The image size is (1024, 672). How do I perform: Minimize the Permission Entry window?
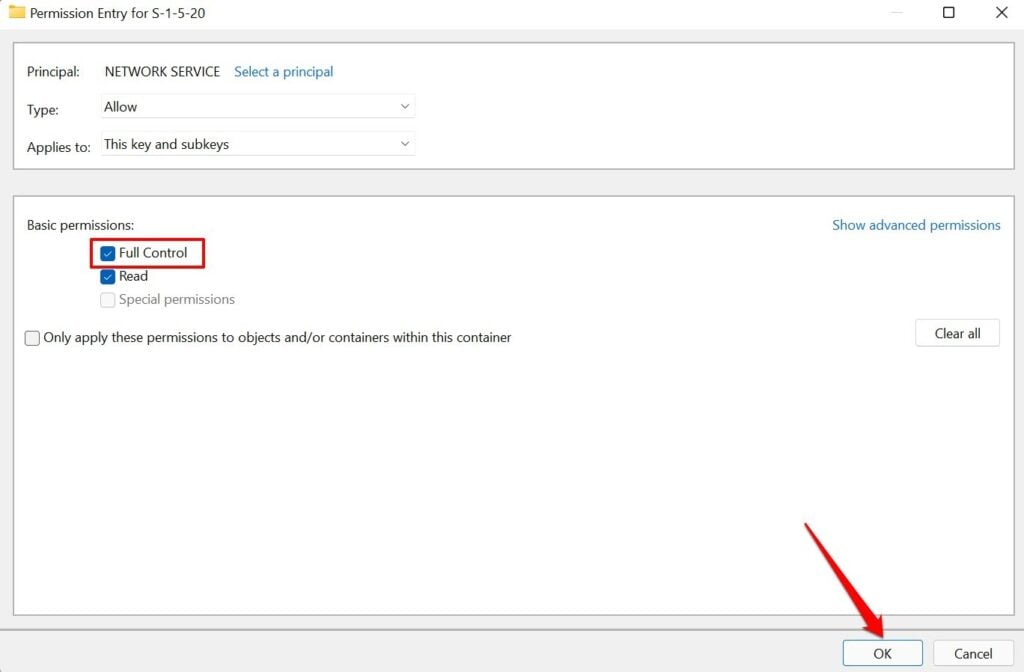click(897, 12)
